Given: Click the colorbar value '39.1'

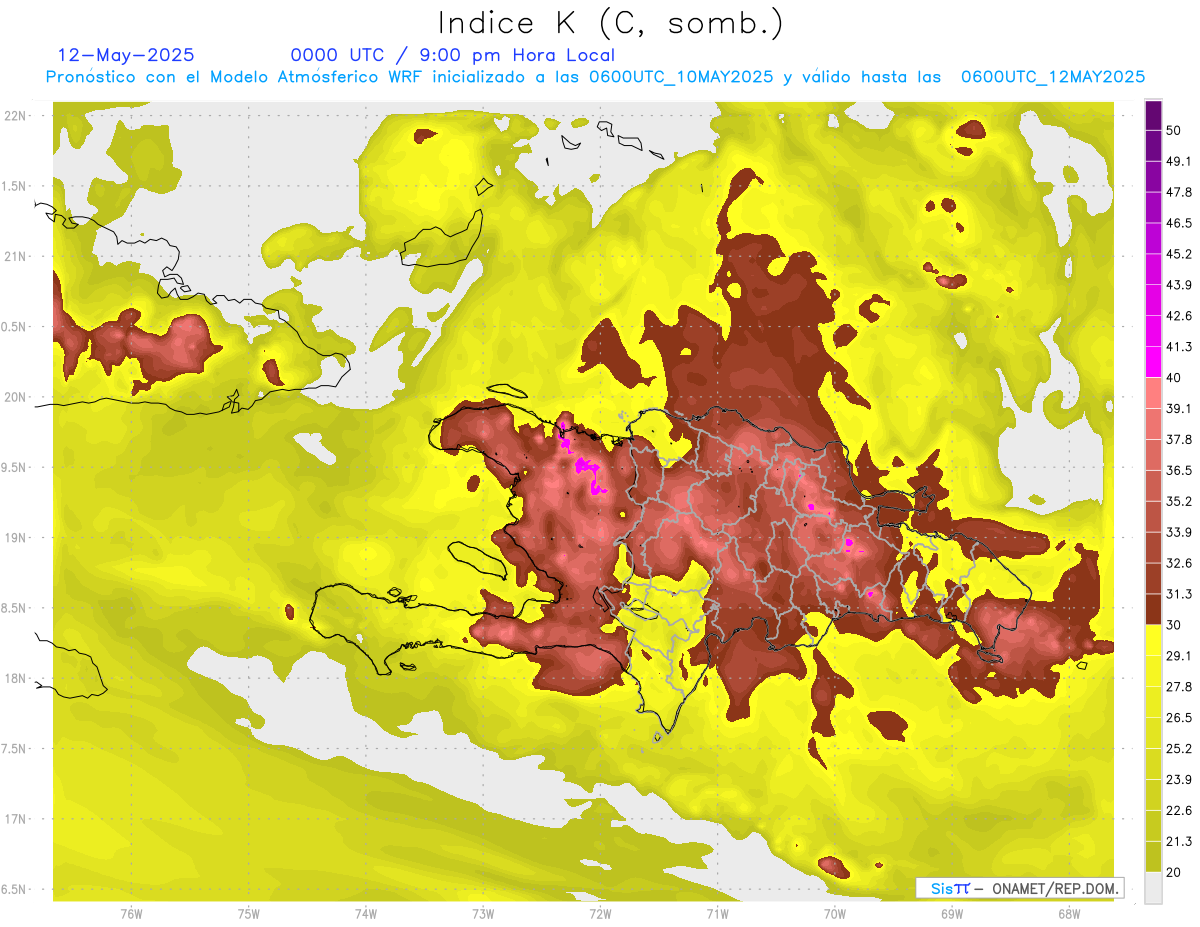Looking at the screenshot, I should click(x=1180, y=408).
